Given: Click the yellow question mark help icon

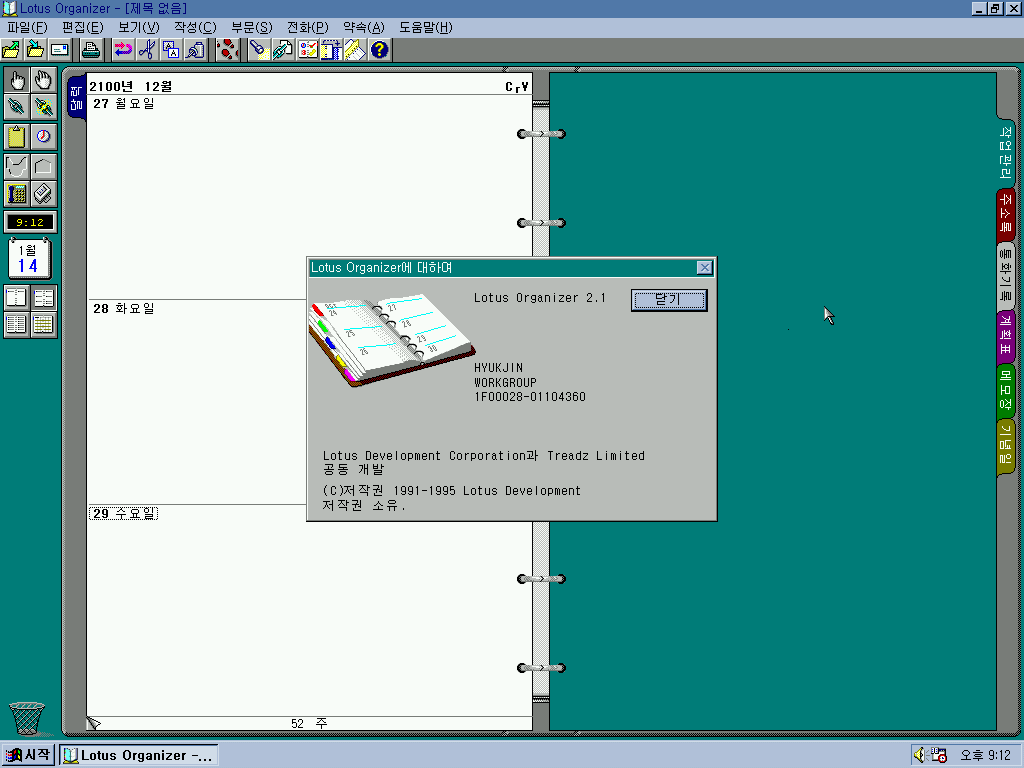Looking at the screenshot, I should point(379,50).
